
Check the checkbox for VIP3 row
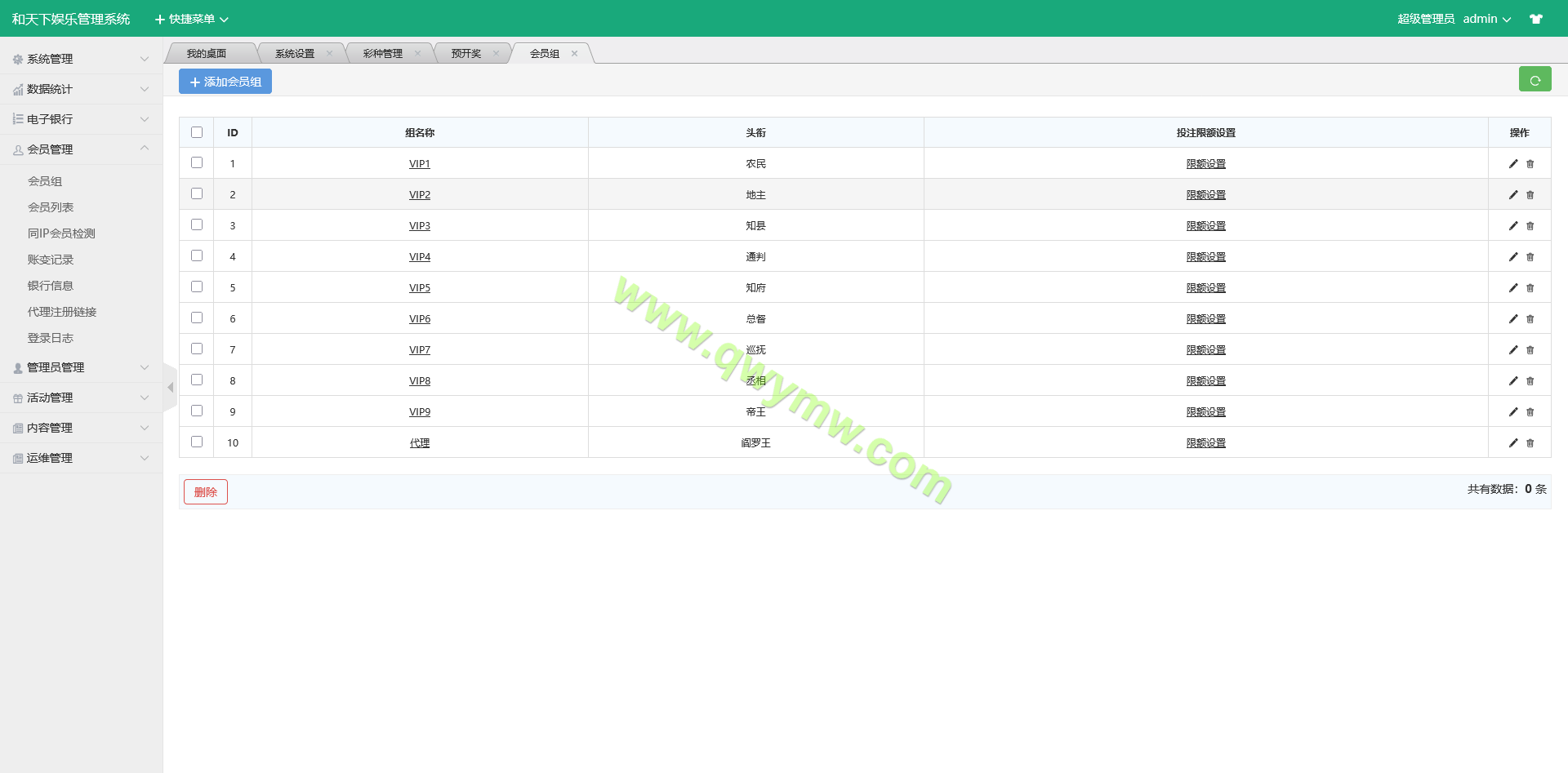click(x=197, y=224)
